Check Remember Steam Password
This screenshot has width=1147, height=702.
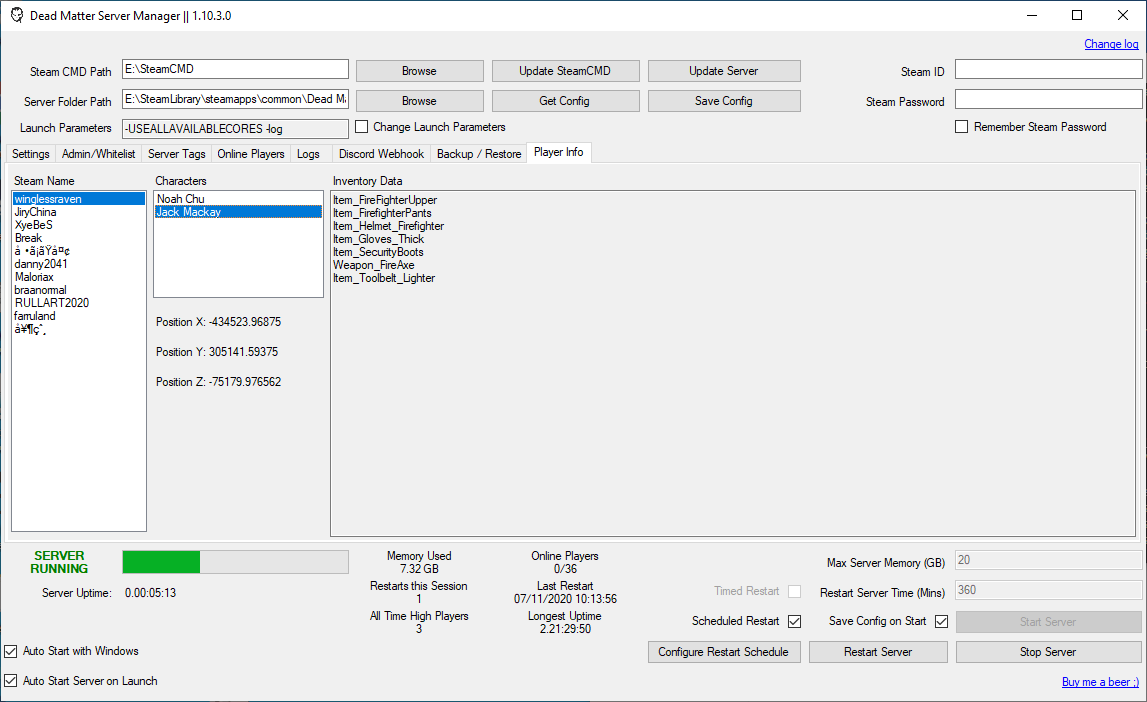(x=962, y=126)
